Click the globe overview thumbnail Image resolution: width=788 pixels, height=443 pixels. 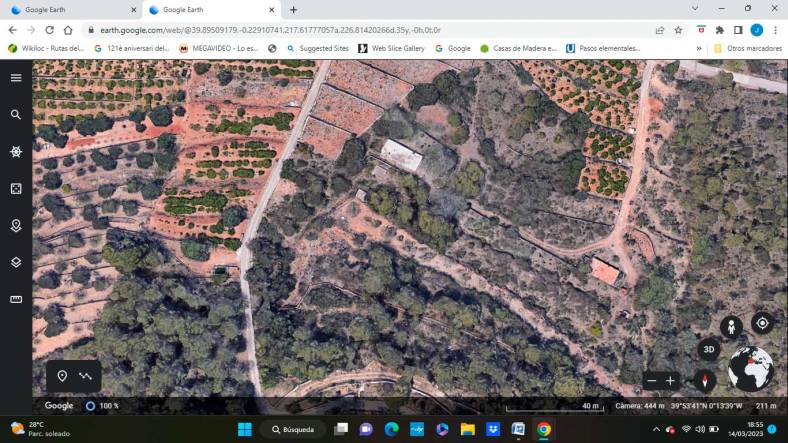(x=750, y=369)
